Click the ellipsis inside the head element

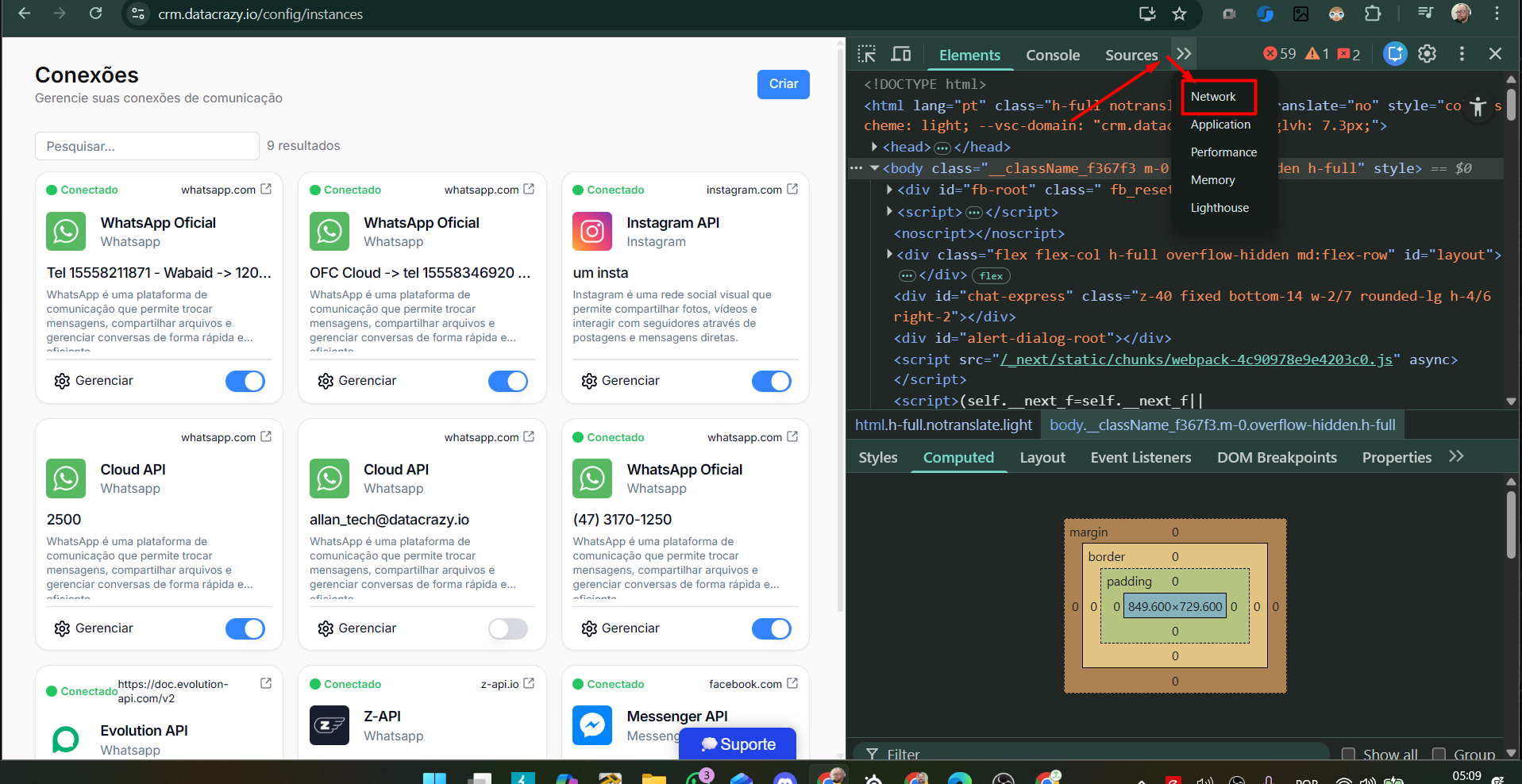click(942, 148)
